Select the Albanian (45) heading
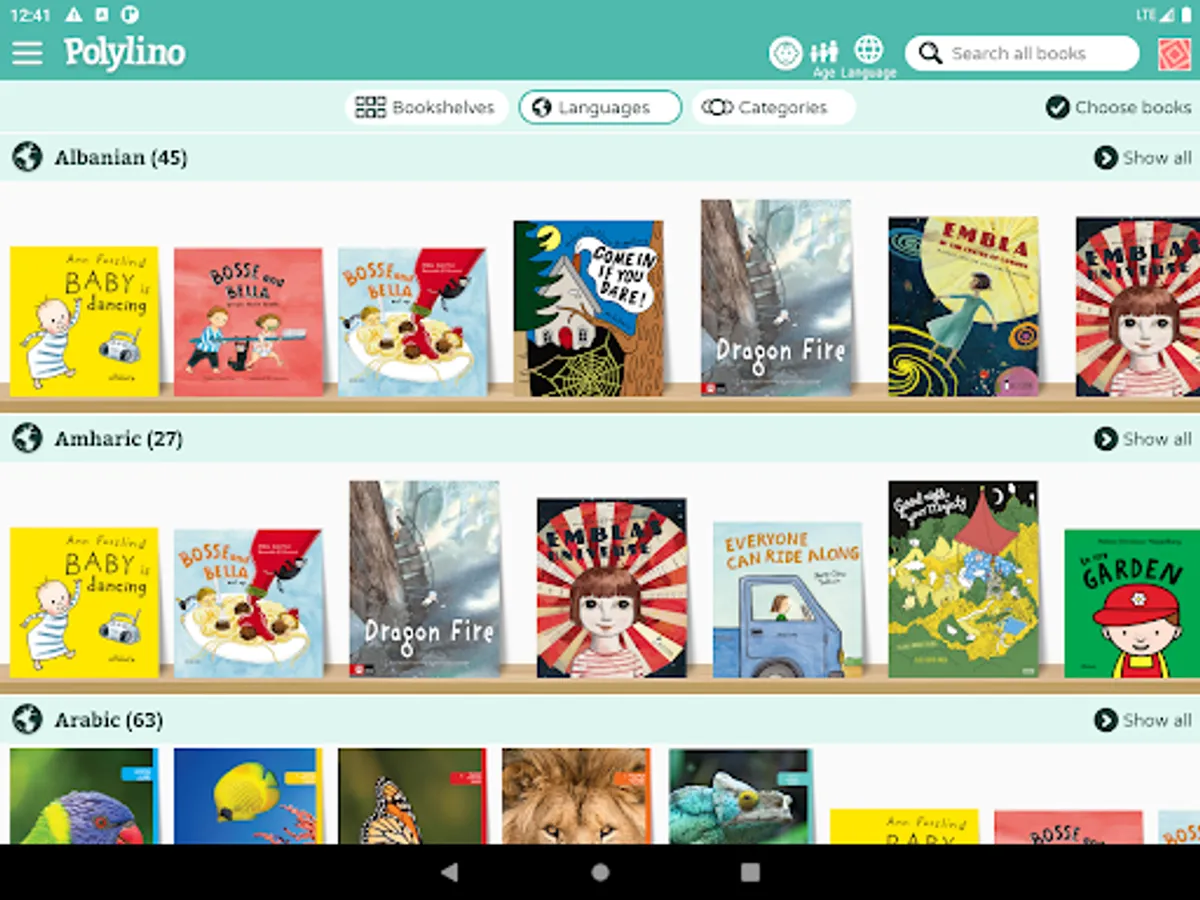1200x900 pixels. (120, 157)
